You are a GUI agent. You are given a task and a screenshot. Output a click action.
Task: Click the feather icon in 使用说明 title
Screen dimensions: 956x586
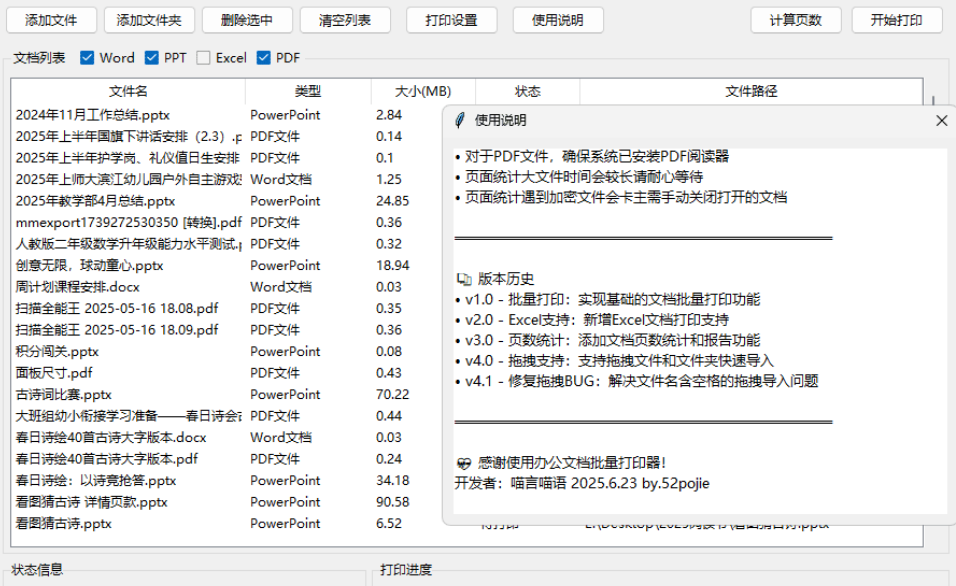tap(460, 120)
